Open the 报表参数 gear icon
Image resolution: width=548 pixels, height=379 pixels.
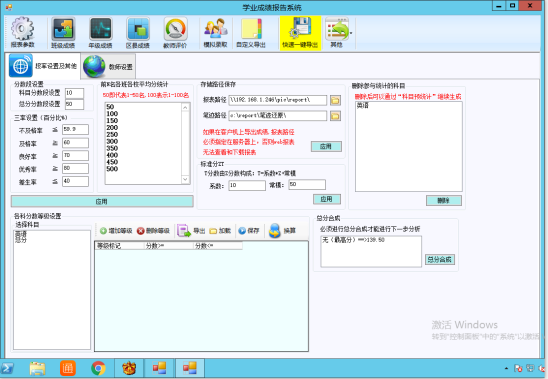pyautogui.click(x=22, y=32)
